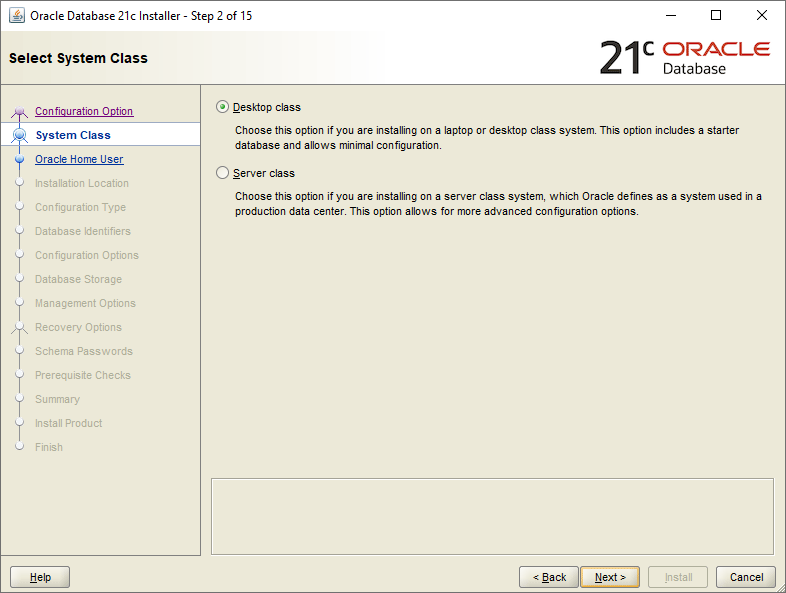The width and height of the screenshot is (786, 593).
Task: Click the Schema Passwords step text
Action: [x=84, y=351]
